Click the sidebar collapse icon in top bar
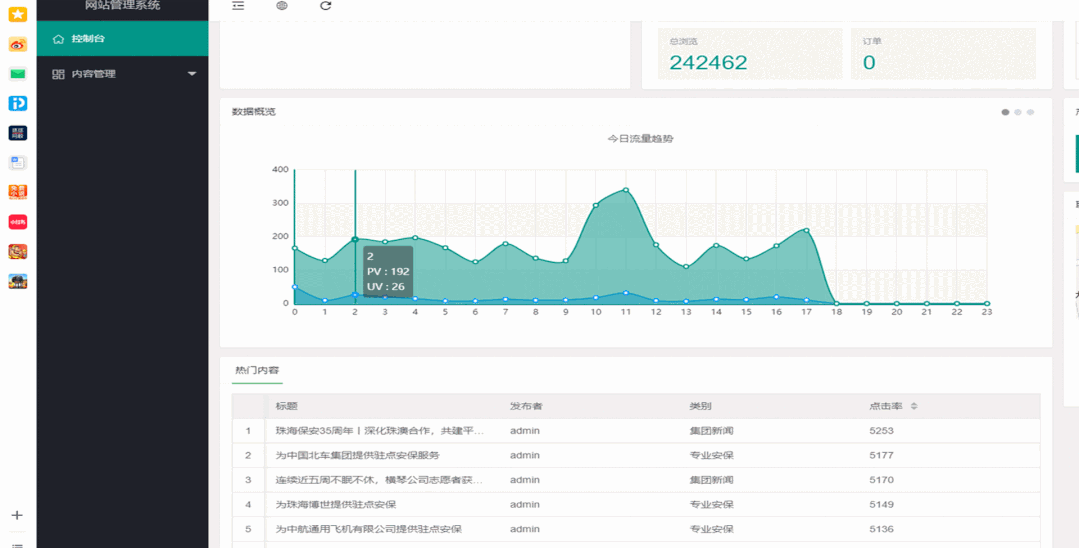 238,6
